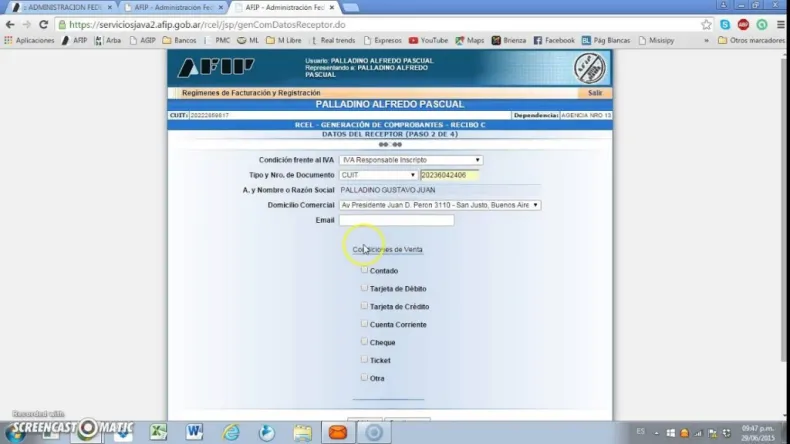Image resolution: width=790 pixels, height=444 pixels.
Task: Tick the Cuenta Corriente checkbox
Action: pos(365,324)
